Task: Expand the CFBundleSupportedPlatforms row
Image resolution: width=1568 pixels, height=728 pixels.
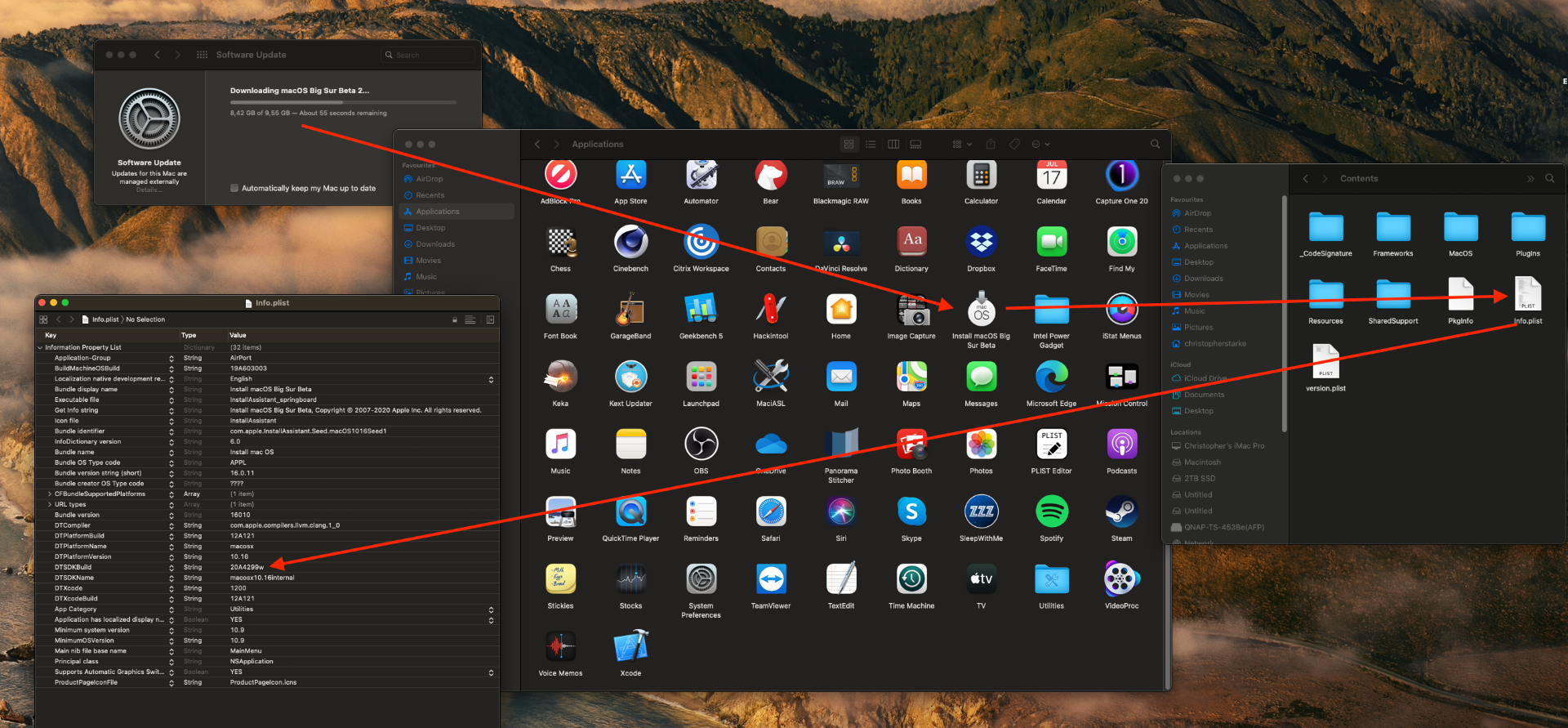Action: (50, 494)
